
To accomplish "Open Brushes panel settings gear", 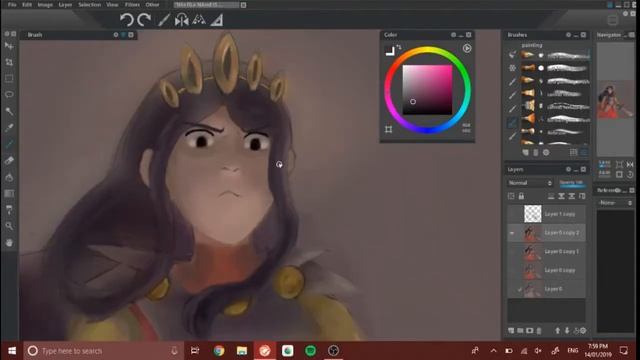I will click(568, 35).
